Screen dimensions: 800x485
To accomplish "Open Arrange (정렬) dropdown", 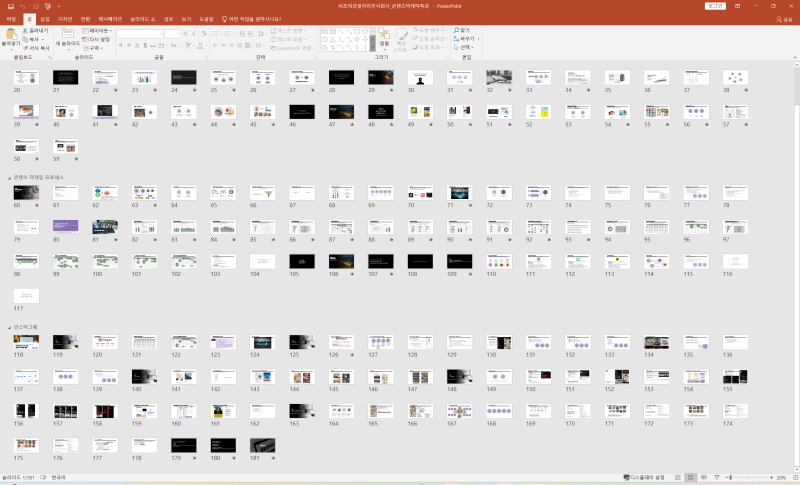I will point(384,39).
